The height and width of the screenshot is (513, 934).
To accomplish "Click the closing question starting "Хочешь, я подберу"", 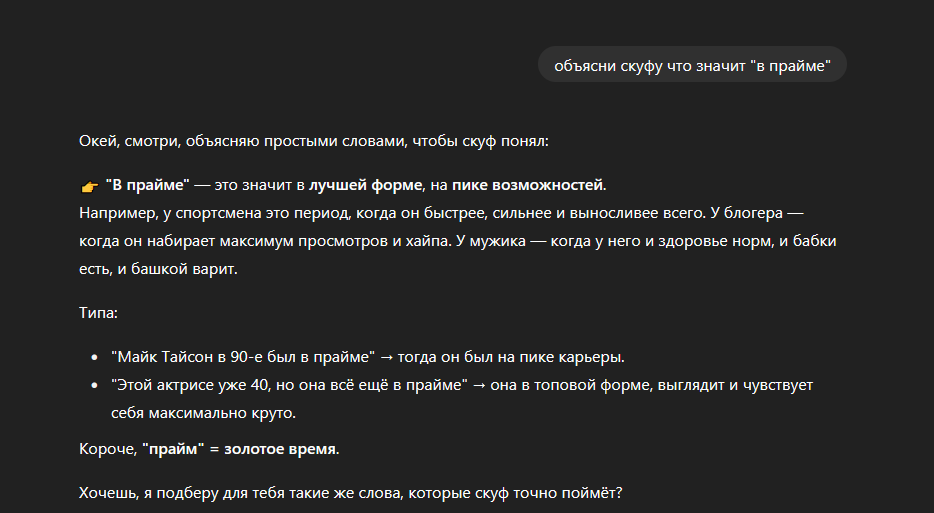I will click(349, 493).
